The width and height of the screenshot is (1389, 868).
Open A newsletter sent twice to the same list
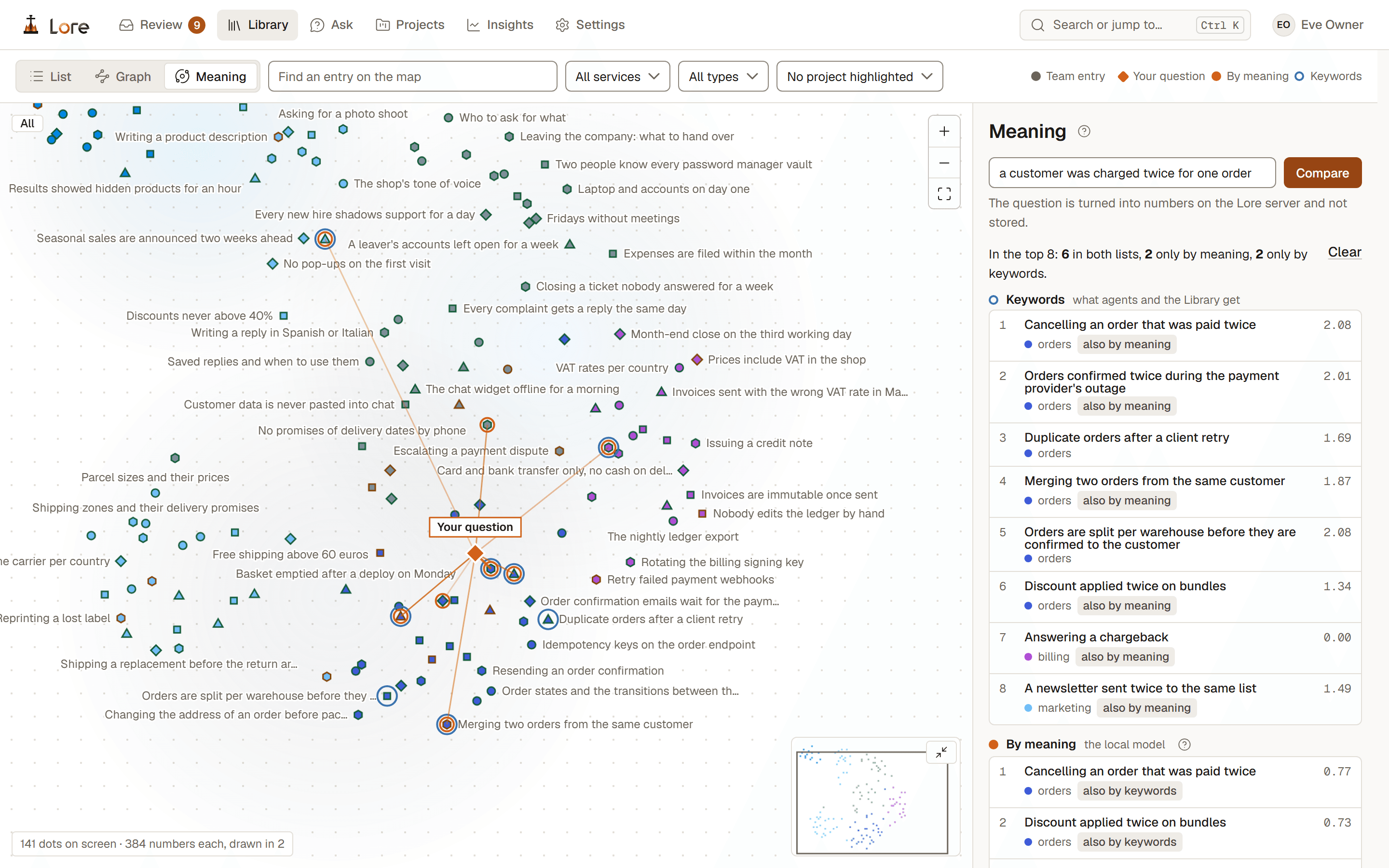tap(1174, 699)
